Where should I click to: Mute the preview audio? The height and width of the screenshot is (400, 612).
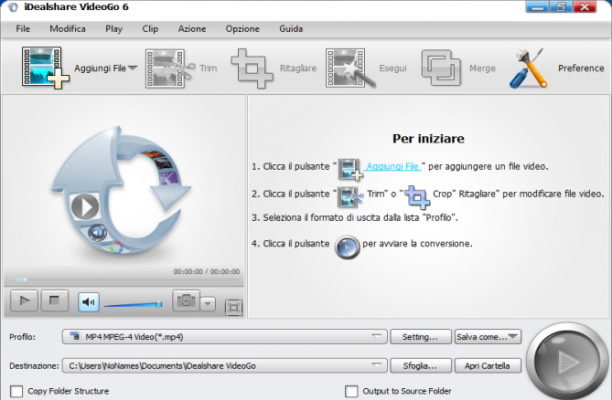tap(89, 302)
